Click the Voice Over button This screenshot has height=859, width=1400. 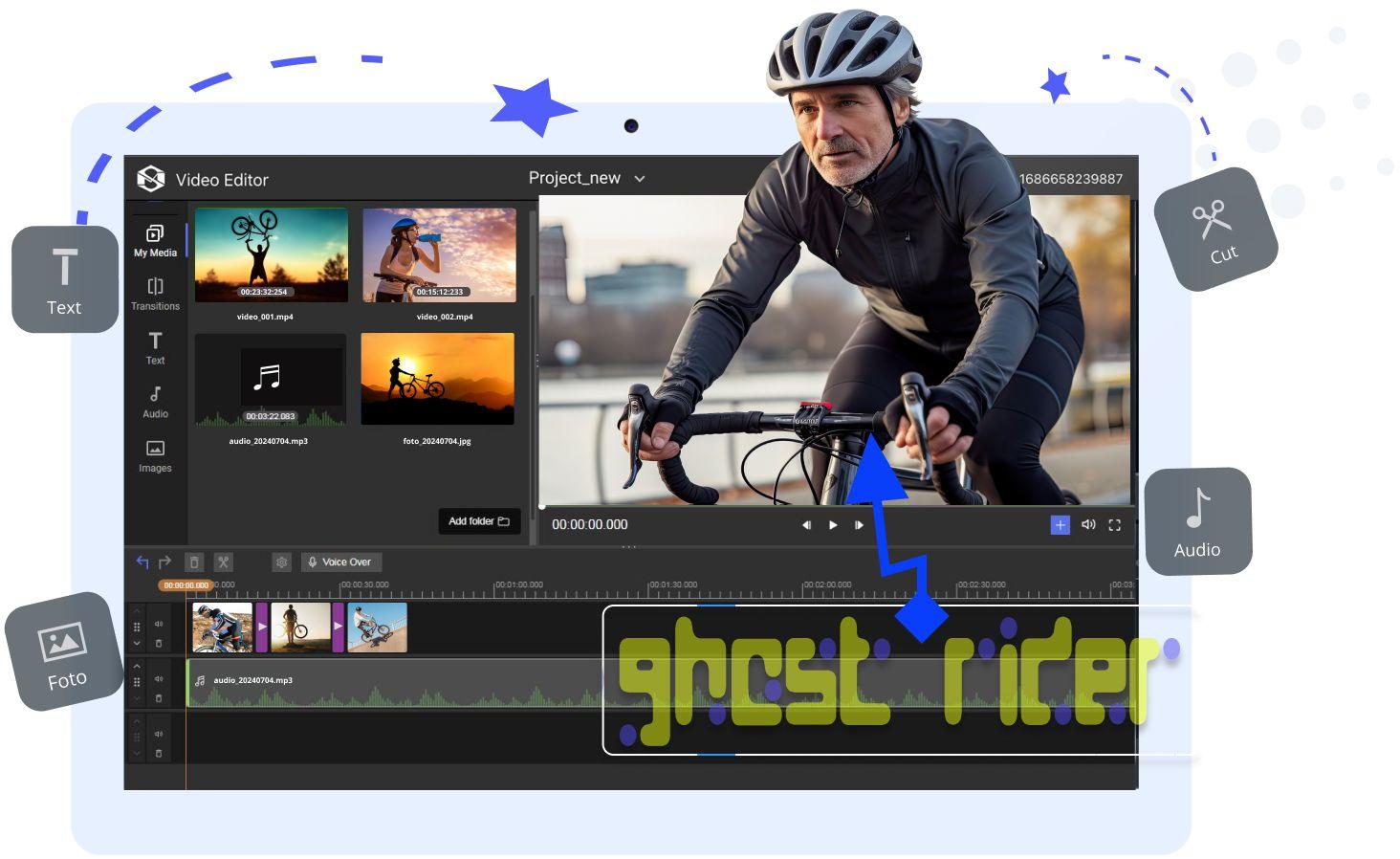click(x=340, y=562)
